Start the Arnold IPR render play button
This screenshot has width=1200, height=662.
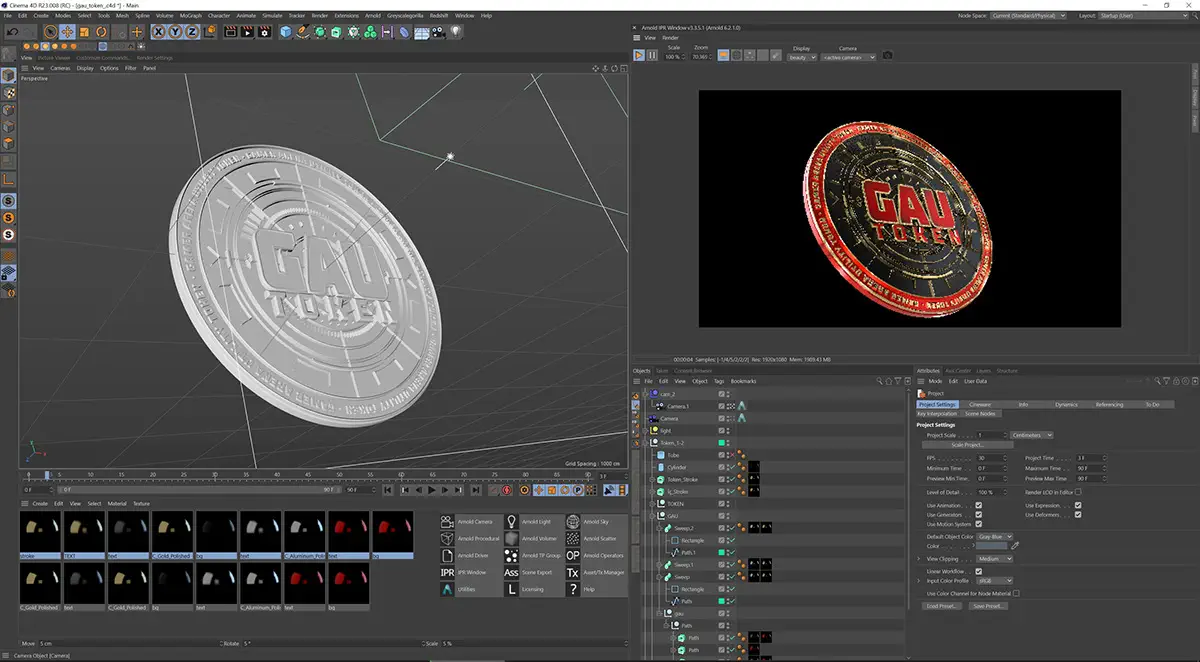tap(639, 56)
